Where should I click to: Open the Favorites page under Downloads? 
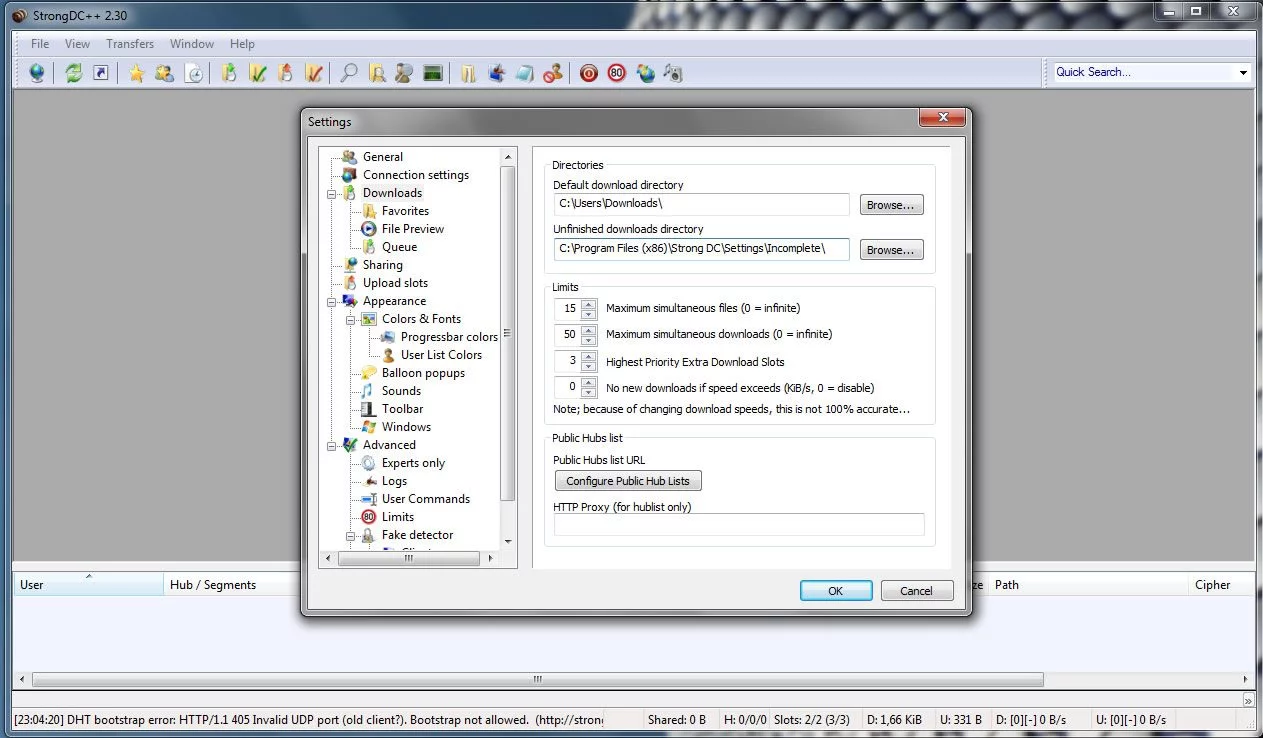405,211
